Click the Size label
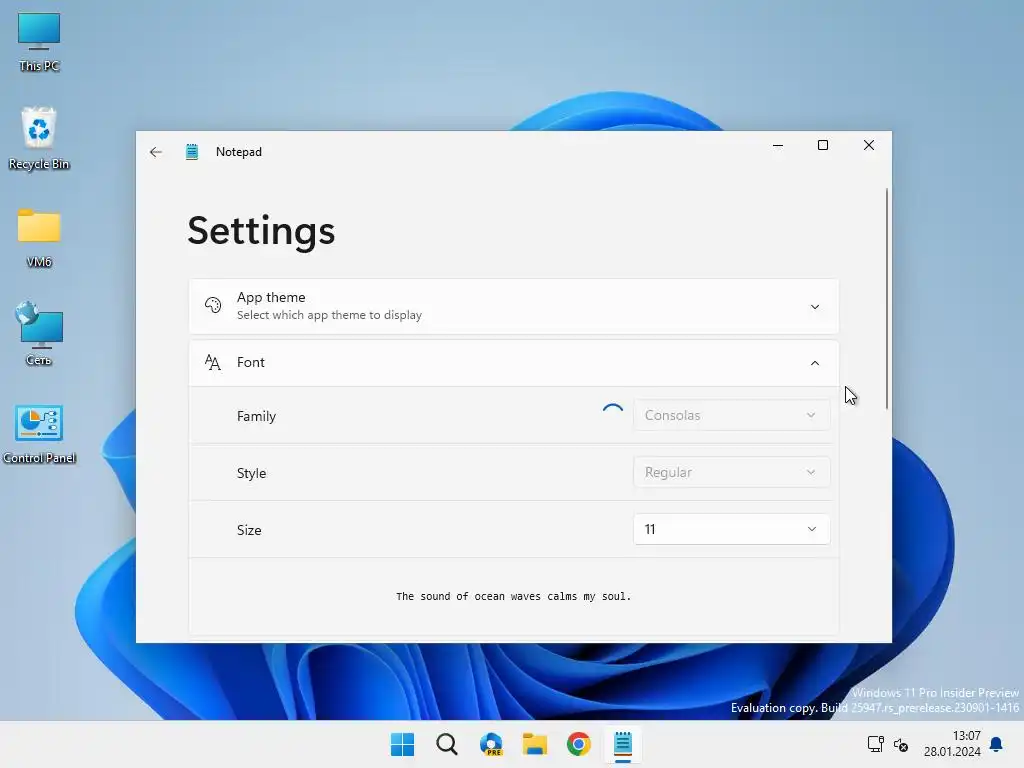This screenshot has width=1024, height=768. [249, 530]
